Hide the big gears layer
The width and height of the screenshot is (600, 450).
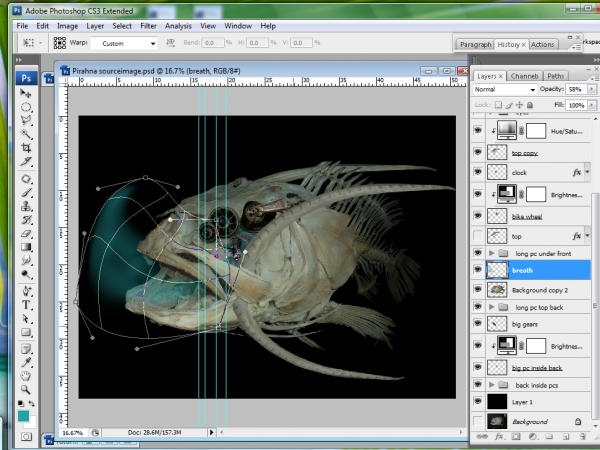point(478,324)
